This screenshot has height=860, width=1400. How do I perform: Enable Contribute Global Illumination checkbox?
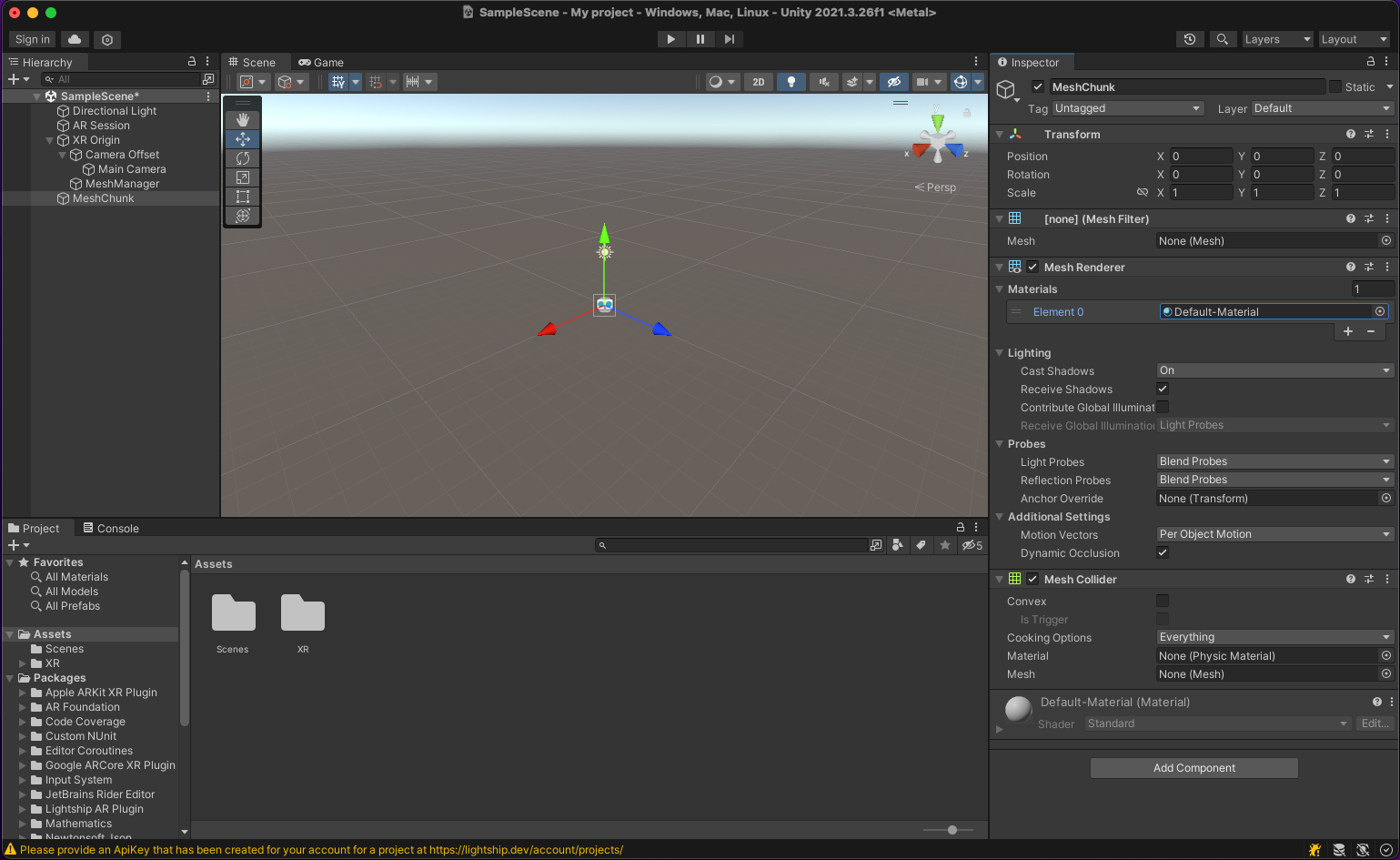(1163, 407)
